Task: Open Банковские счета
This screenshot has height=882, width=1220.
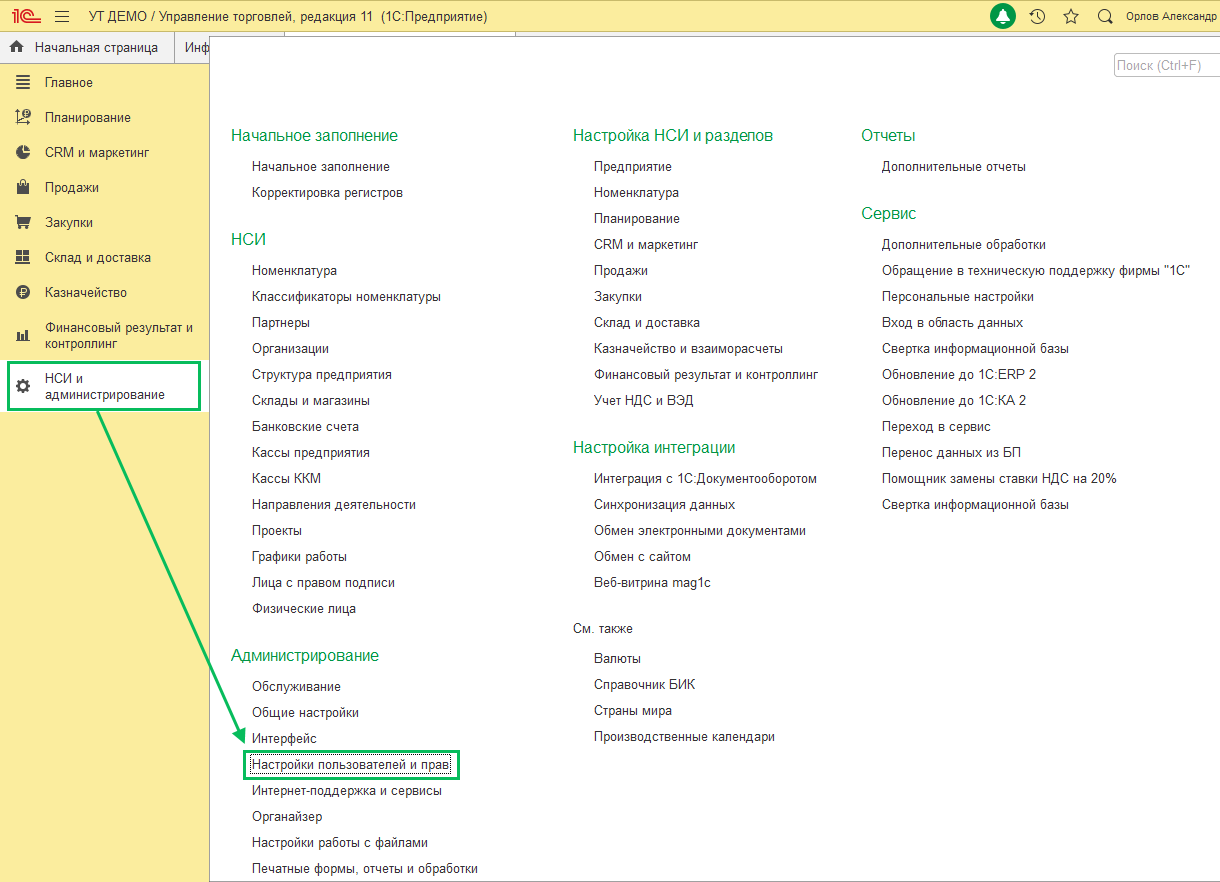Action: point(305,426)
